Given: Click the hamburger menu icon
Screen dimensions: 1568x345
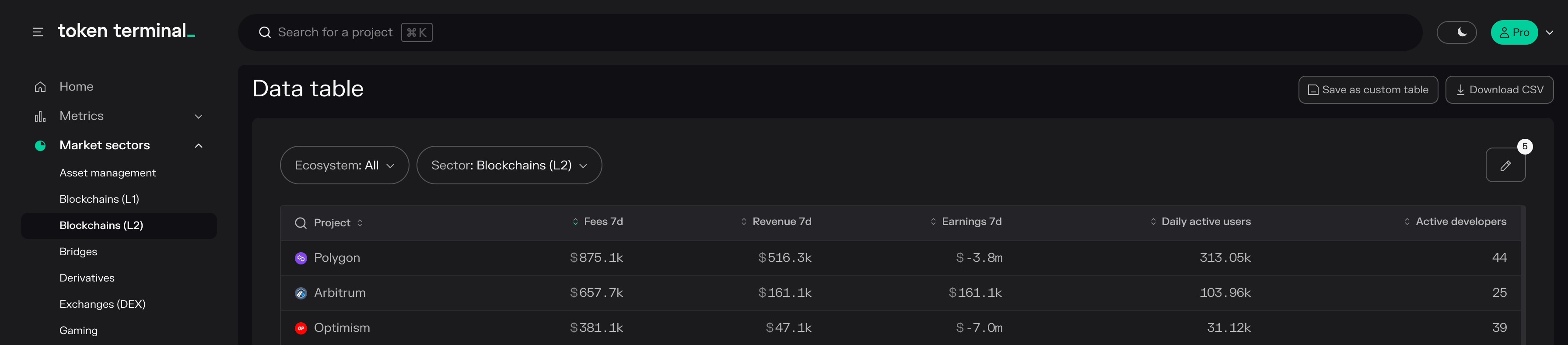Looking at the screenshot, I should click(x=38, y=32).
